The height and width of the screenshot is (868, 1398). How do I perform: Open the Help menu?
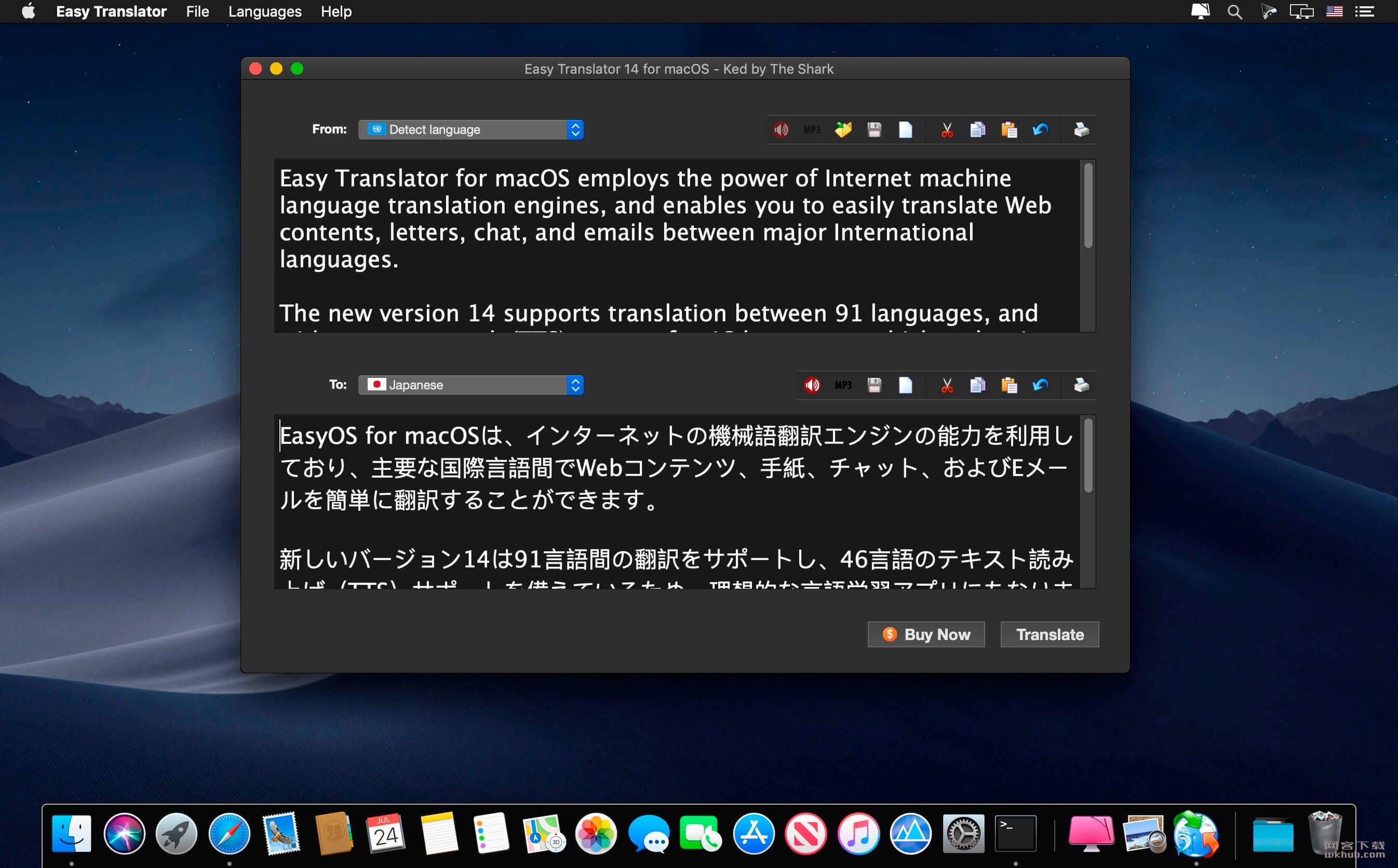336,11
